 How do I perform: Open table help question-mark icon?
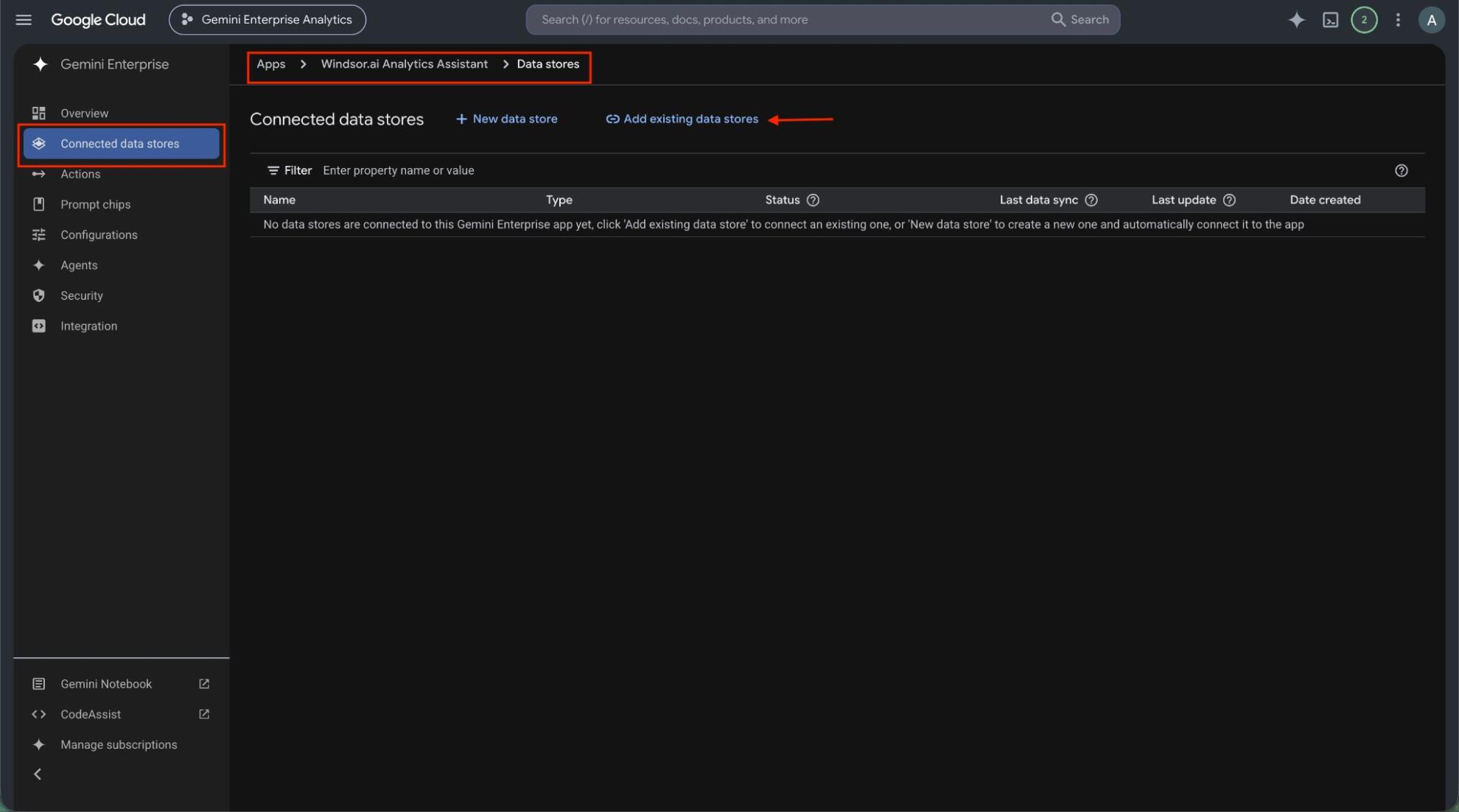coord(1401,170)
